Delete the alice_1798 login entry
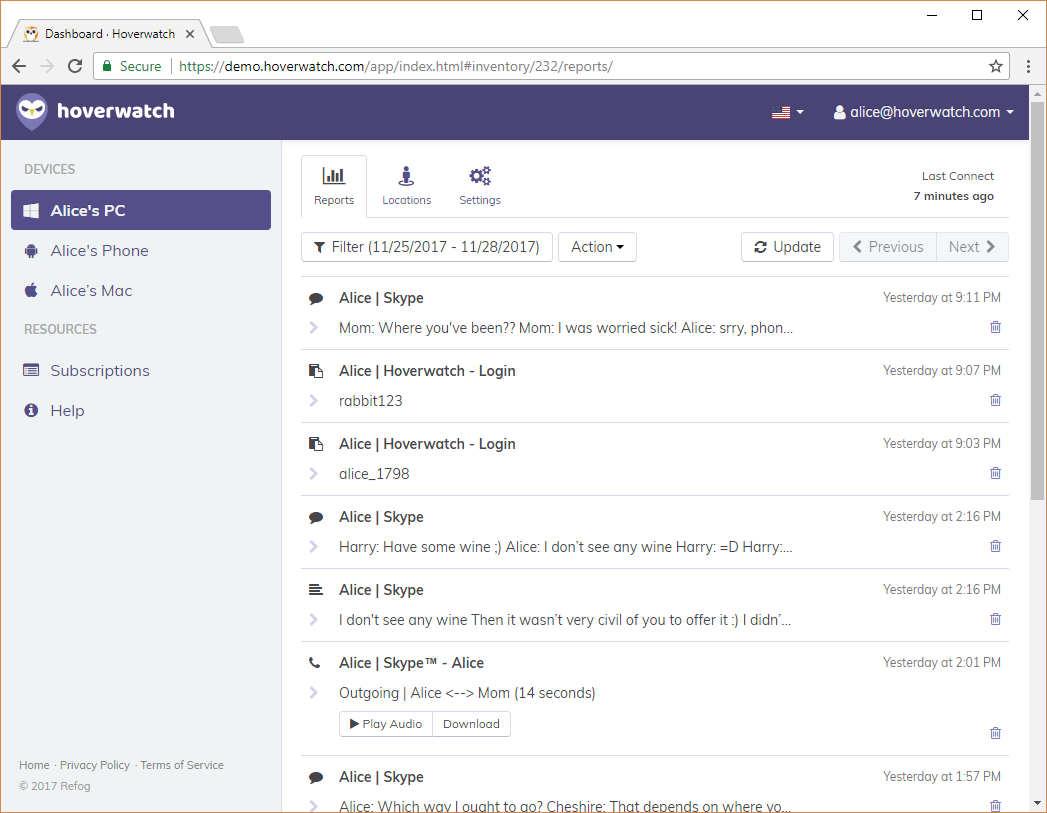 click(995, 473)
